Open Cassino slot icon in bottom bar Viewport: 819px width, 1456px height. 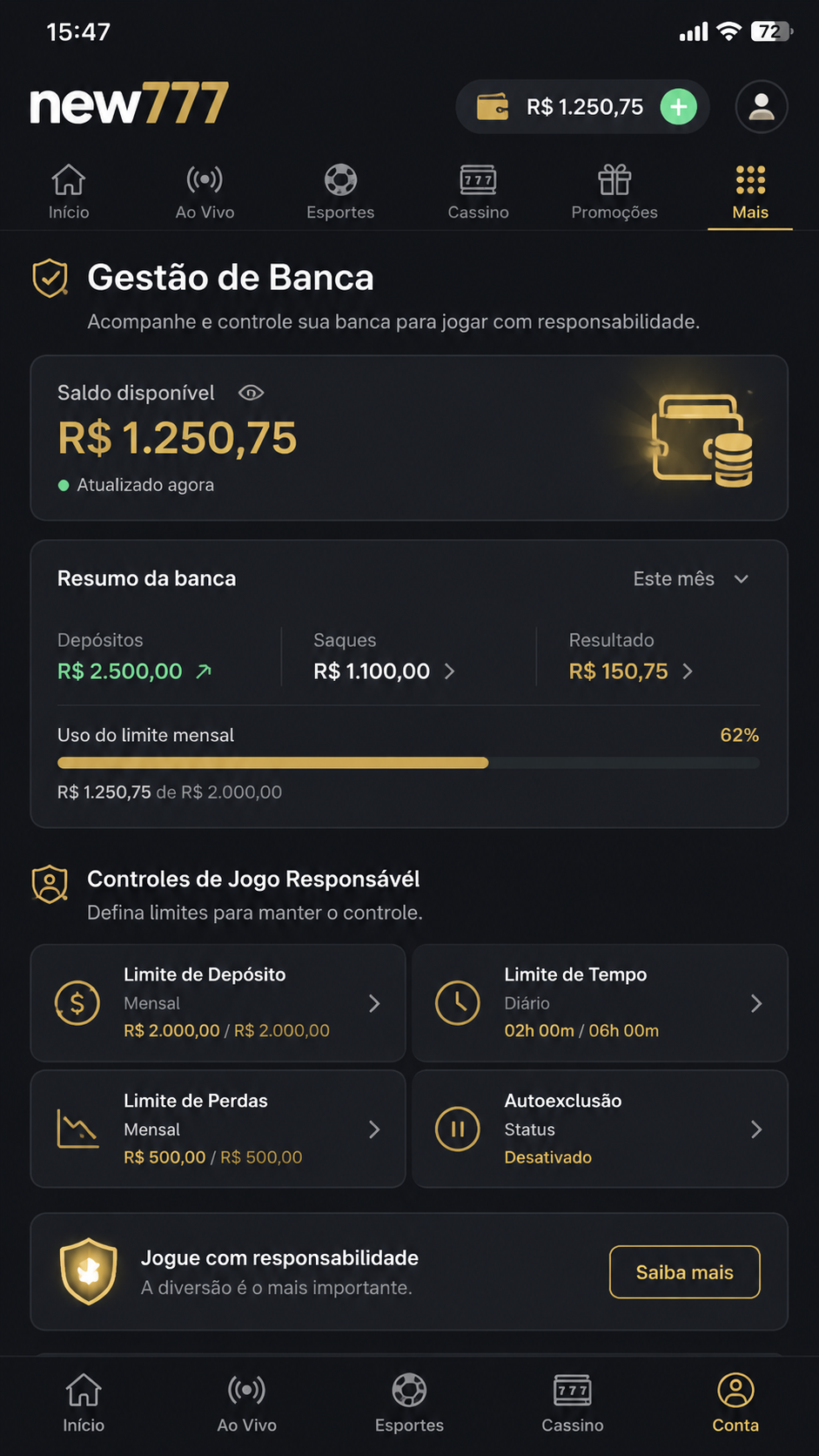pyautogui.click(x=573, y=1391)
